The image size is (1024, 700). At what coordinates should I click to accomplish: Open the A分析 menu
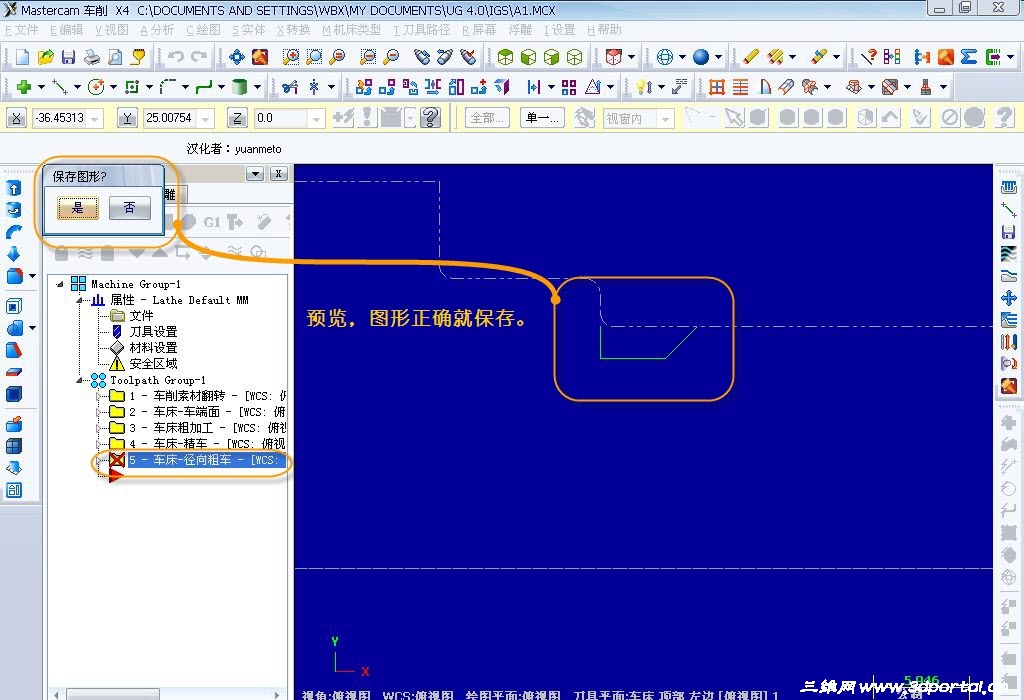click(x=157, y=30)
